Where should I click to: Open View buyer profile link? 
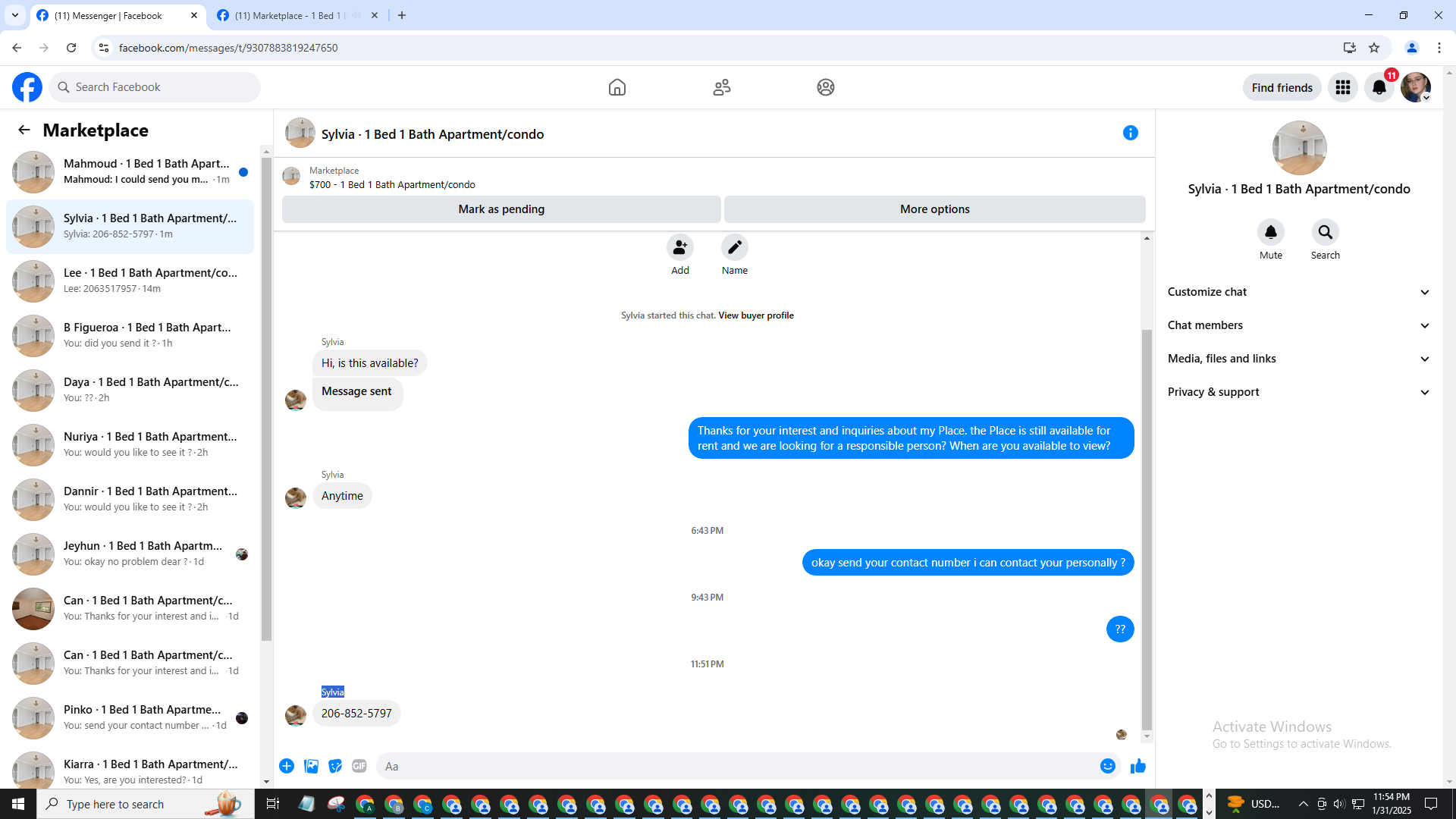[x=756, y=315]
